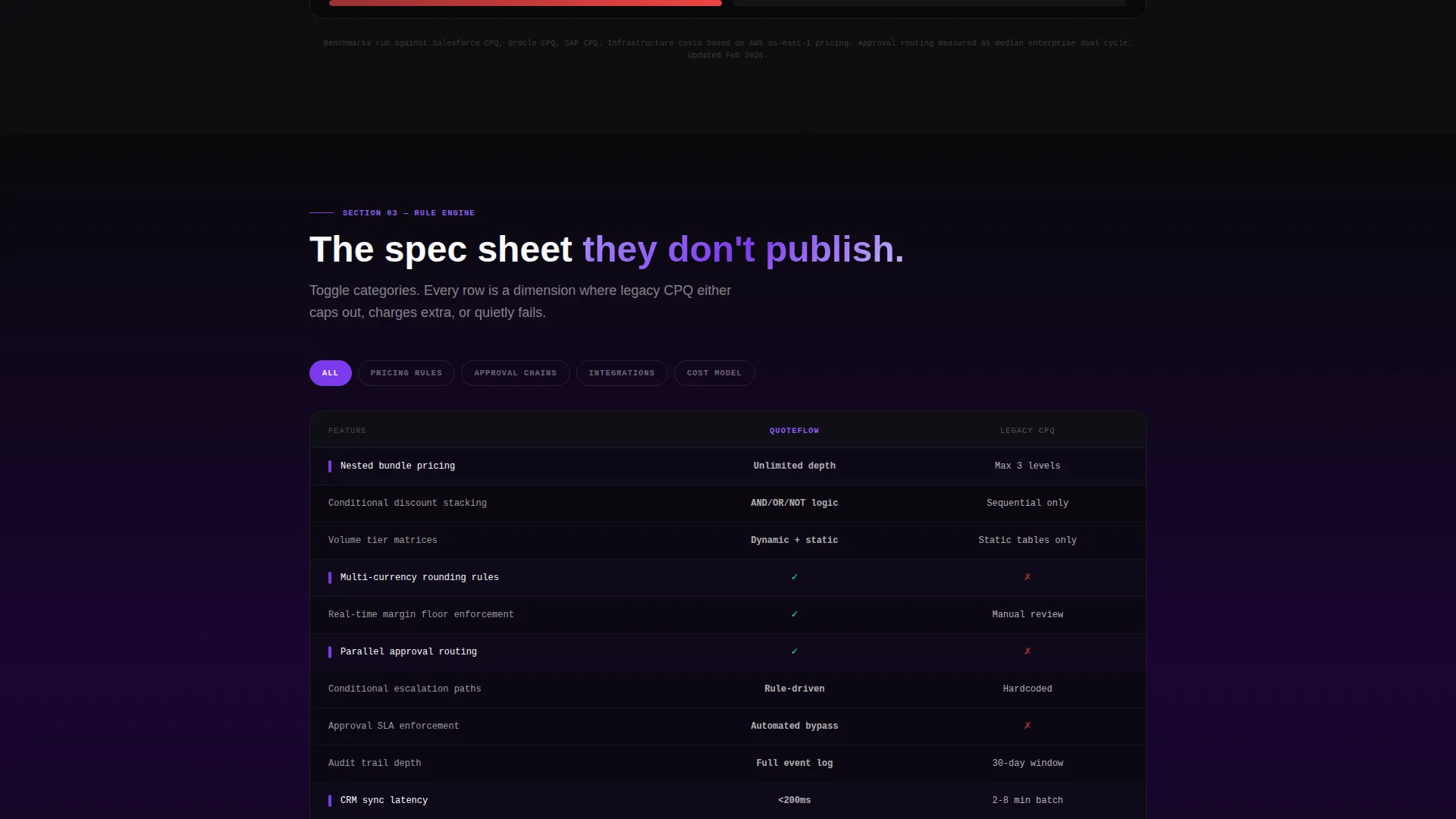
Task: Click the 2-8 min batch value
Action: coord(1028,800)
